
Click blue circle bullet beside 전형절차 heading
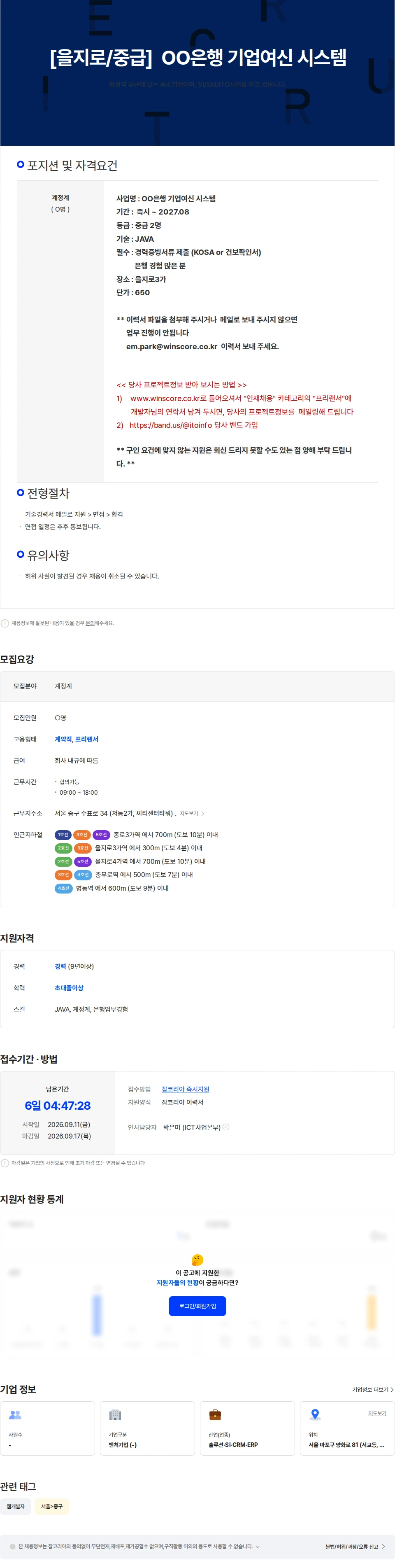[x=21, y=492]
